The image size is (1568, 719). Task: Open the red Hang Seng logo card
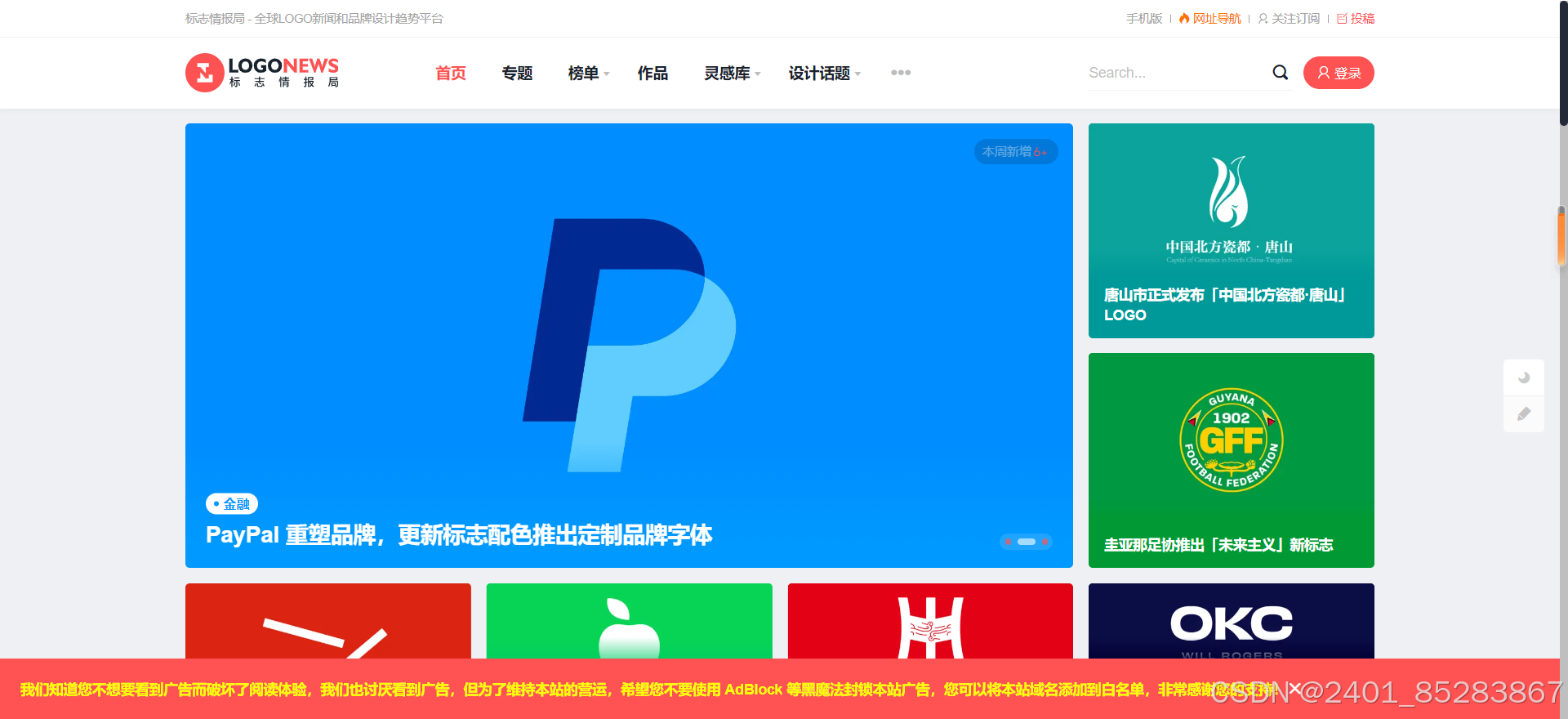pos(930,621)
